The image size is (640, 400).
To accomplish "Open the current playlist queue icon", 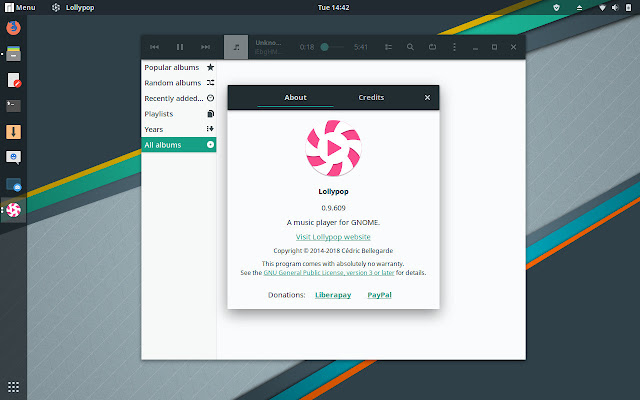I will pos(388,47).
